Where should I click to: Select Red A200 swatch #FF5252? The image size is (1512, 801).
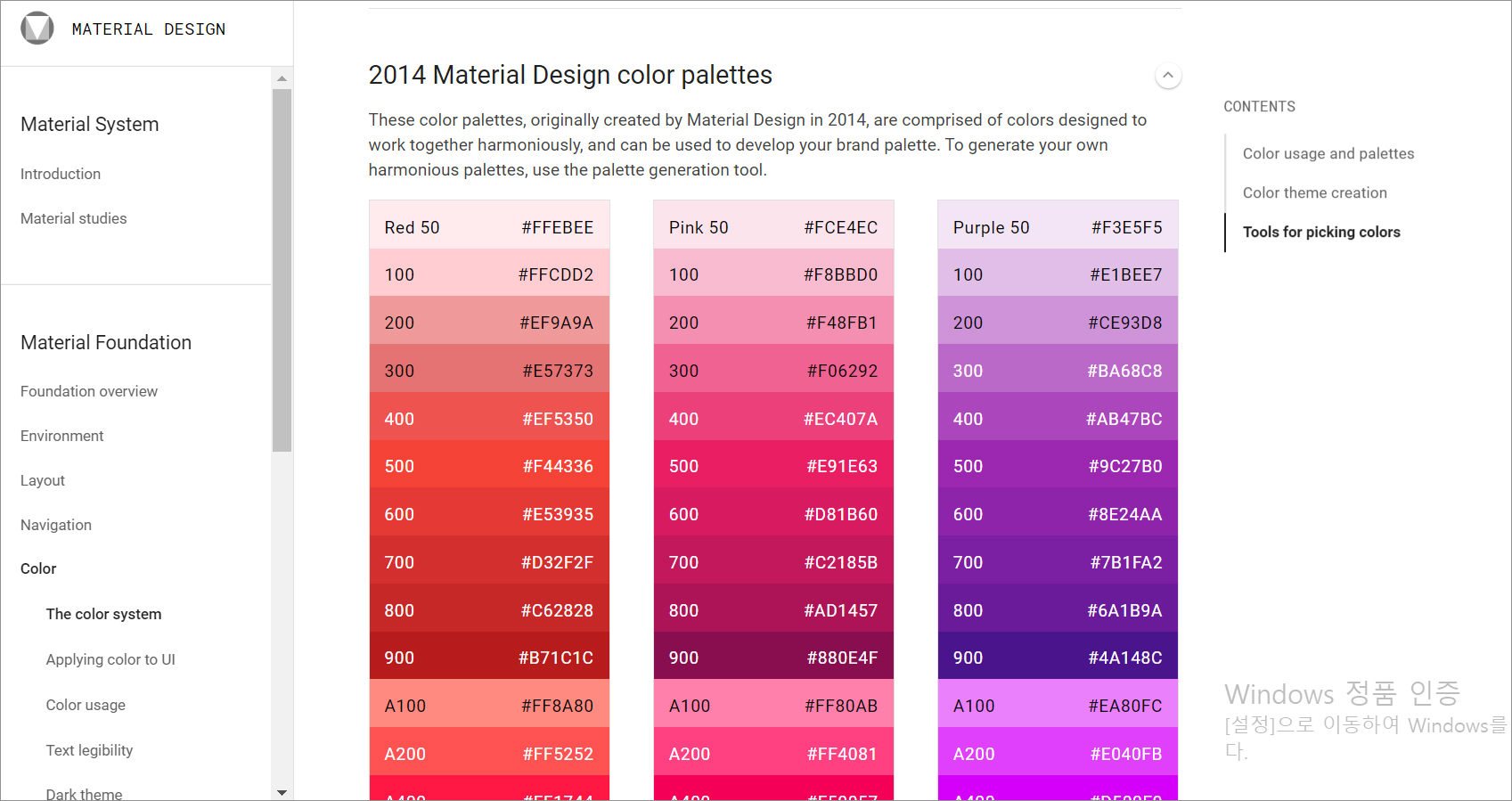click(x=489, y=752)
